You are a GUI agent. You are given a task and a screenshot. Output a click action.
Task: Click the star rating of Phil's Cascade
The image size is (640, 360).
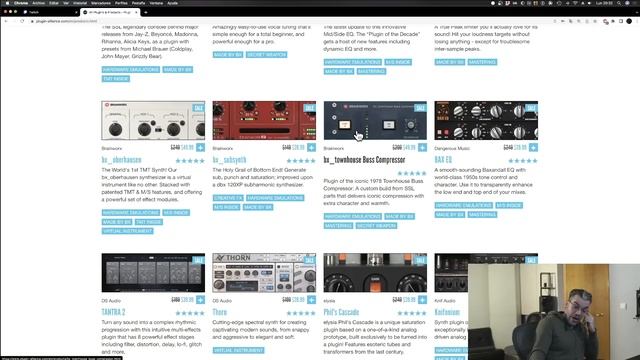(412, 313)
